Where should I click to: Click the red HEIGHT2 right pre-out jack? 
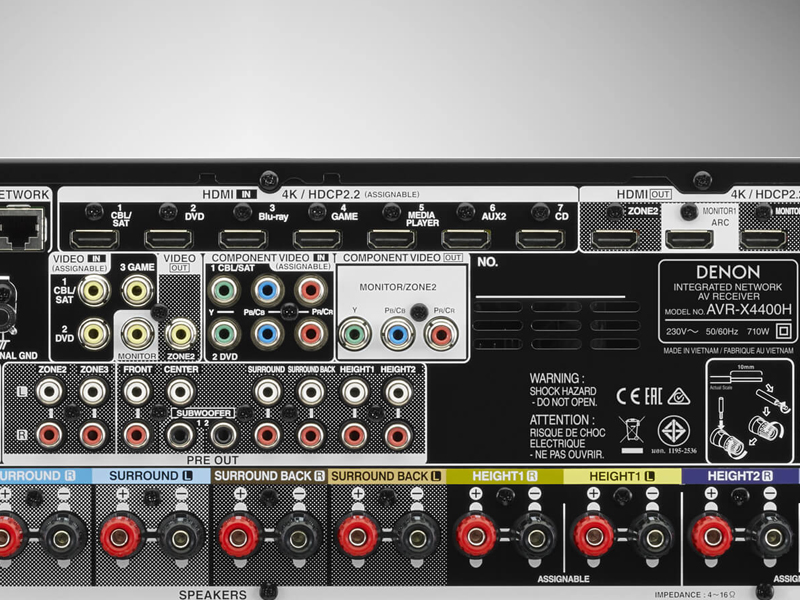point(397,435)
